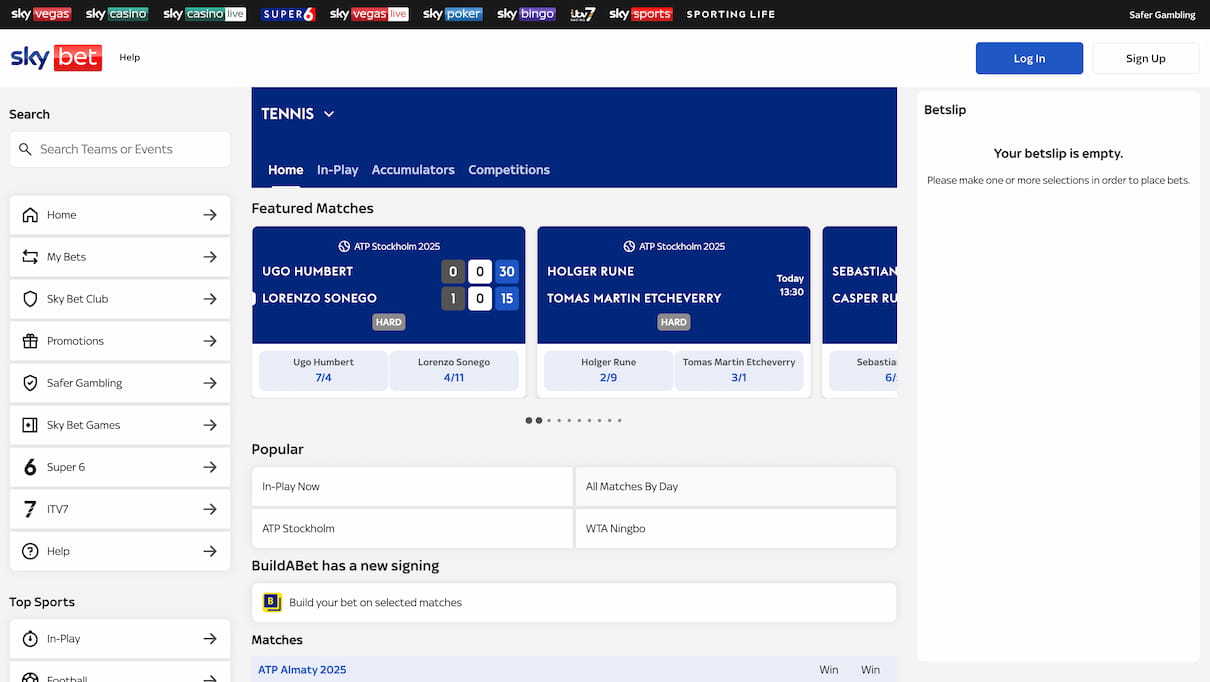The width and height of the screenshot is (1210, 682).
Task: Click the Home house icon
Action: pyautogui.click(x=31, y=214)
